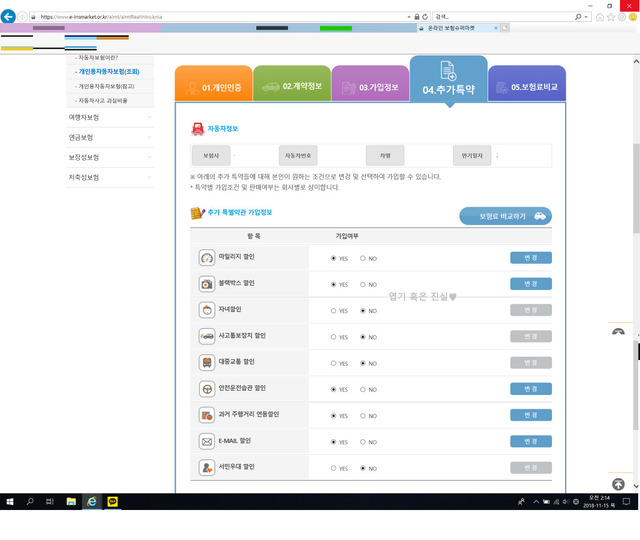Click the 안전운전습관 할인 steering wheel icon
Viewport: 640px width, 540px height.
207,388
